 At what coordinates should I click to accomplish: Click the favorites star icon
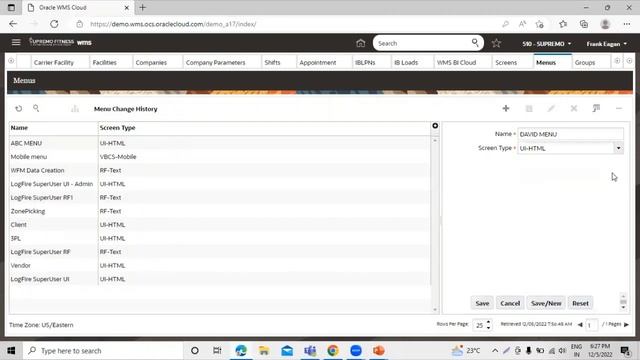click(496, 43)
